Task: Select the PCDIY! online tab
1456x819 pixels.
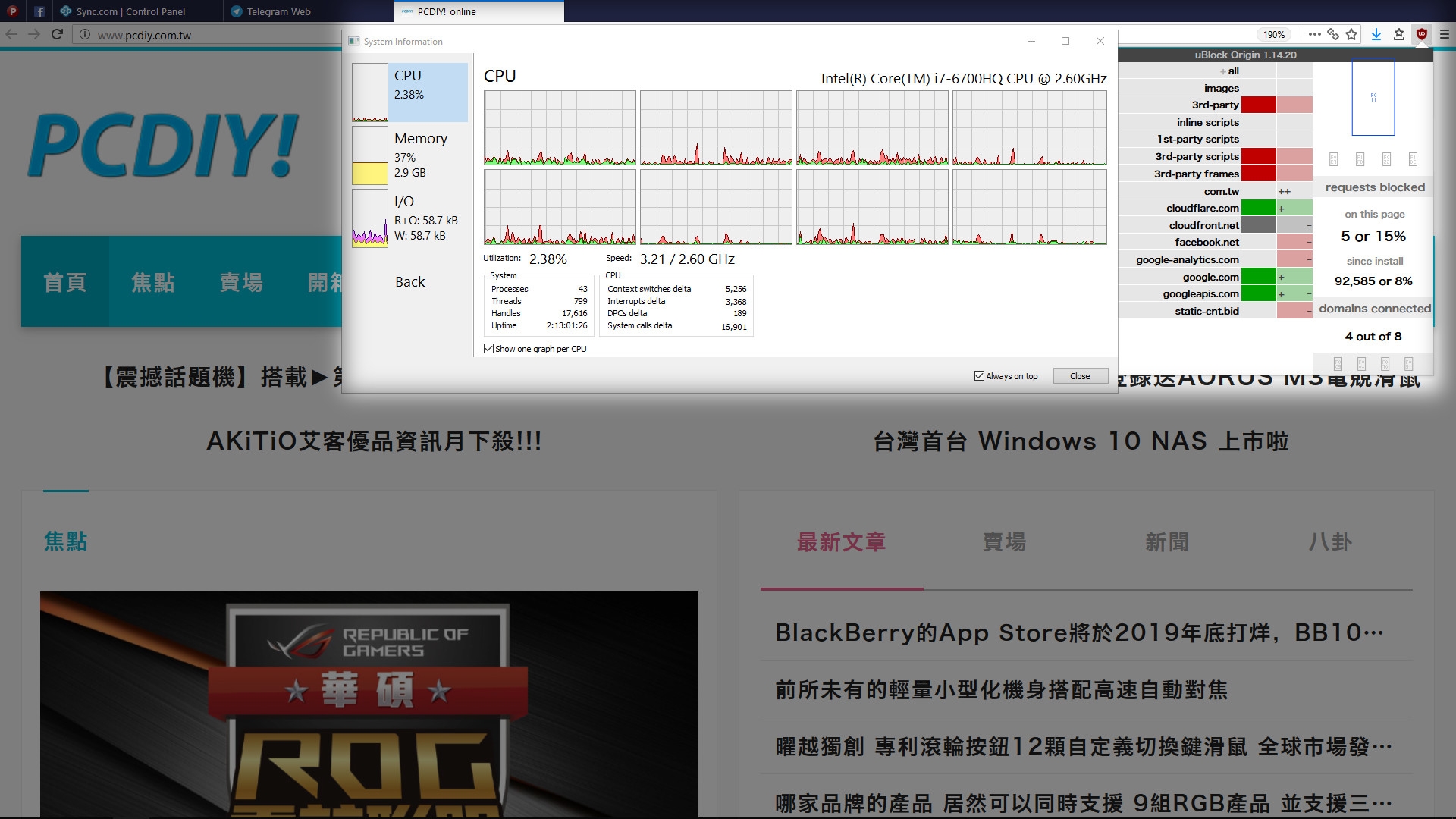Action: [x=479, y=11]
